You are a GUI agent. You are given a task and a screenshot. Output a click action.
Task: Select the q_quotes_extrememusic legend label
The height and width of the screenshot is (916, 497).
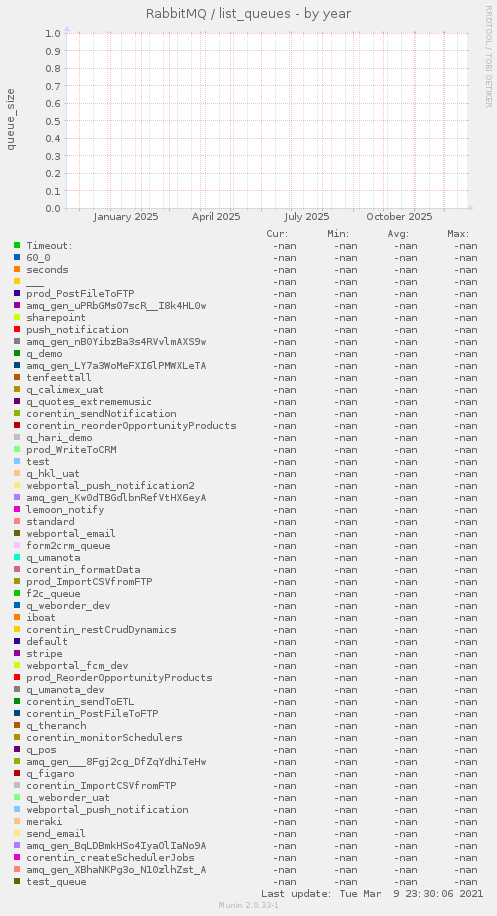[x=89, y=401]
